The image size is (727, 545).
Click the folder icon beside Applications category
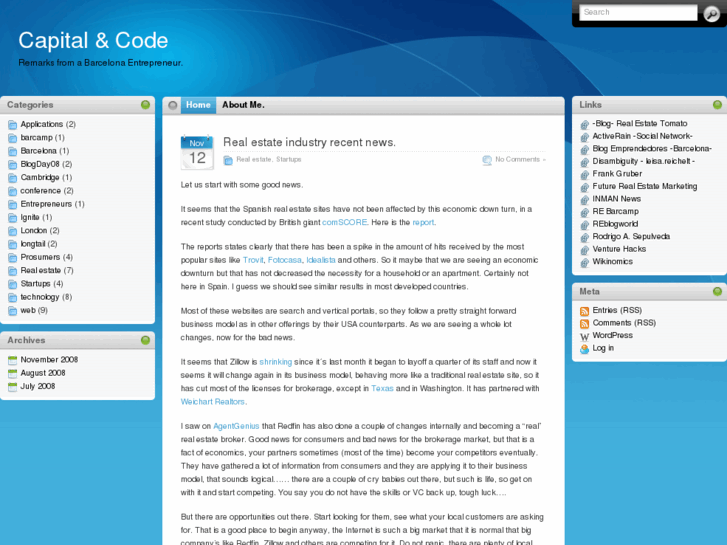13,125
